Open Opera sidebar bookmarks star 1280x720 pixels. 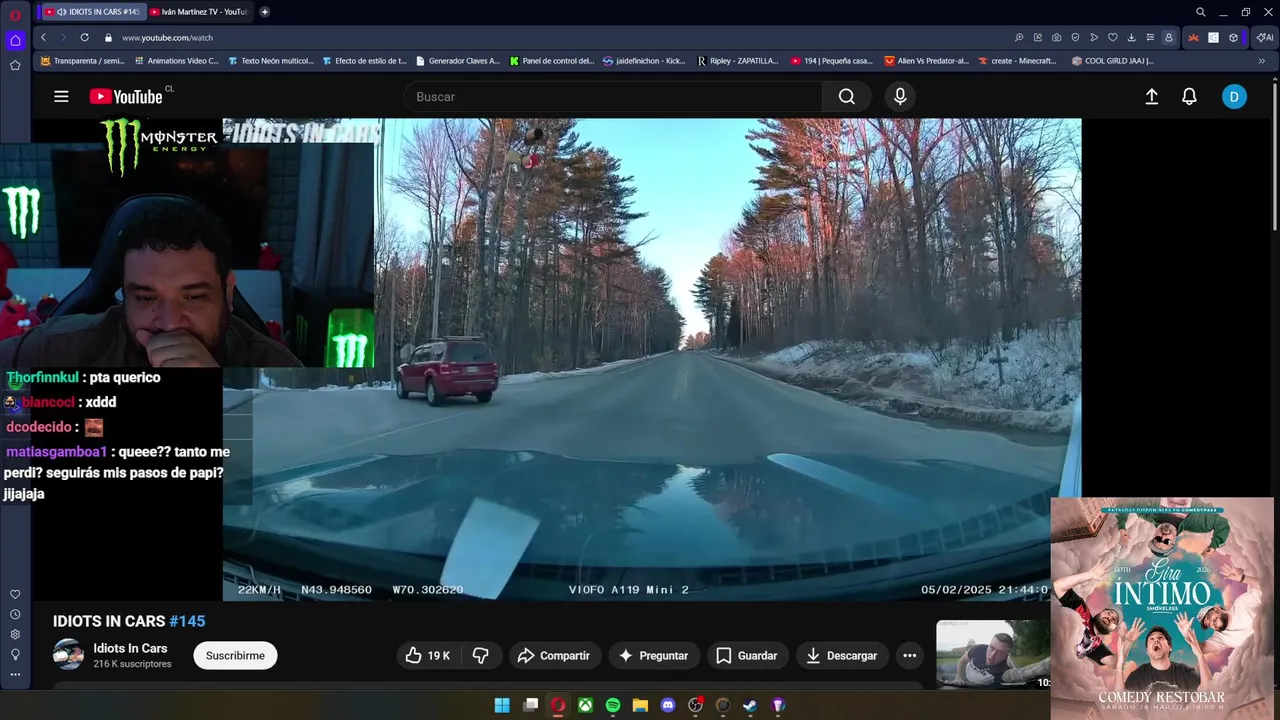(15, 65)
